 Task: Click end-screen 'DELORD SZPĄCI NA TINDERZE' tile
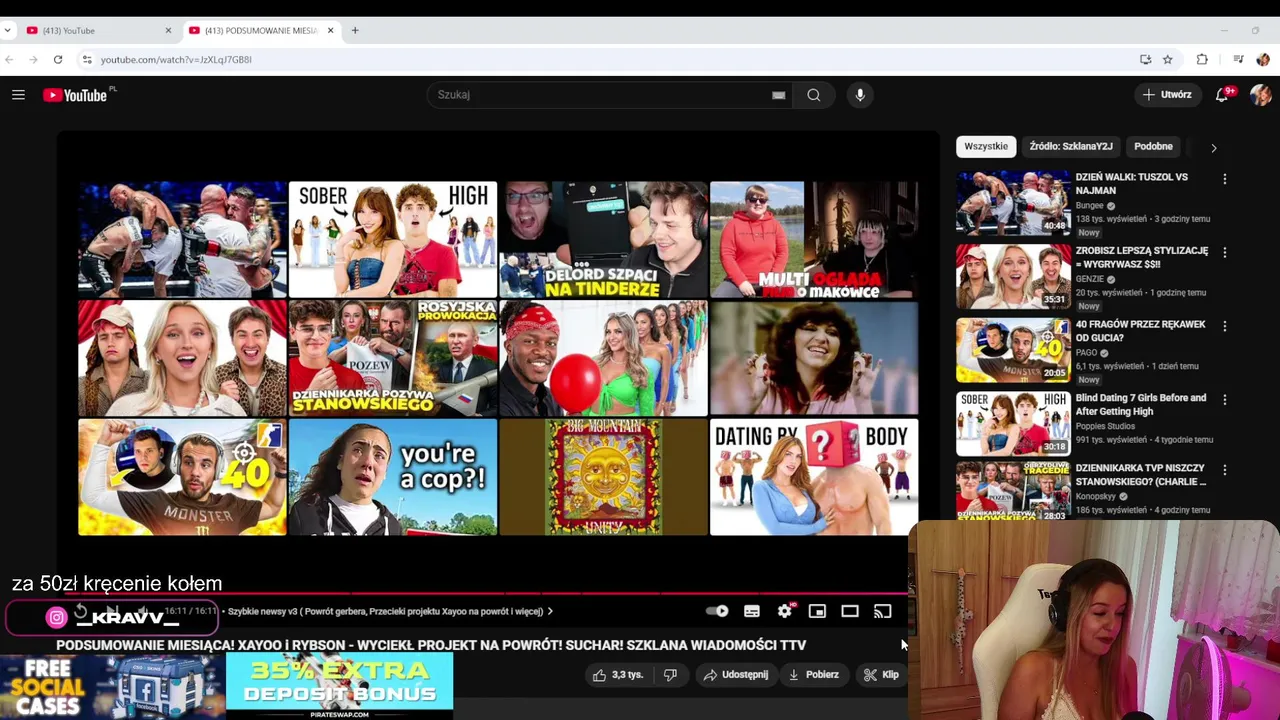coord(603,239)
